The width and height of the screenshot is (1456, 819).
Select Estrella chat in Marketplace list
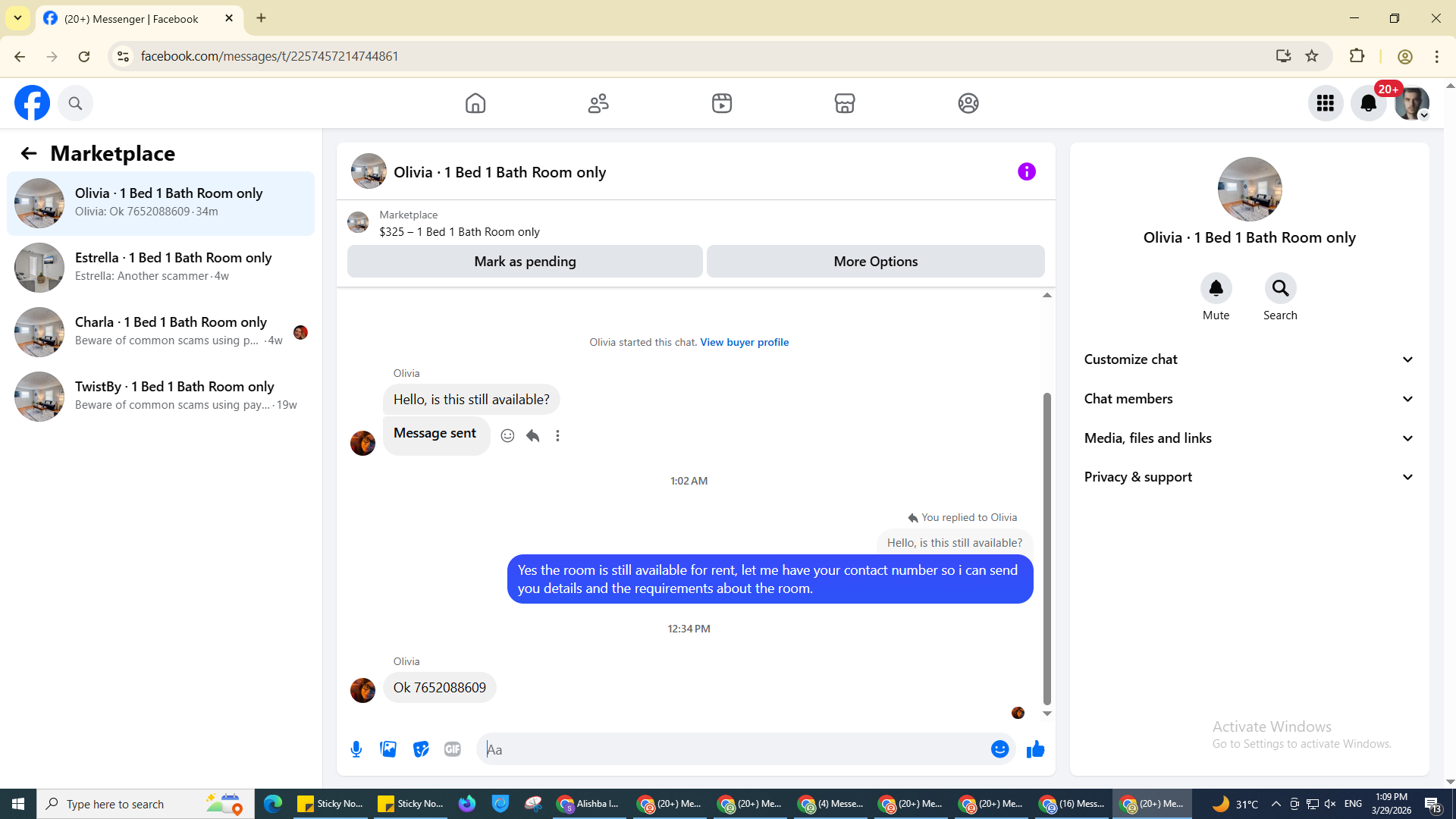click(x=161, y=268)
